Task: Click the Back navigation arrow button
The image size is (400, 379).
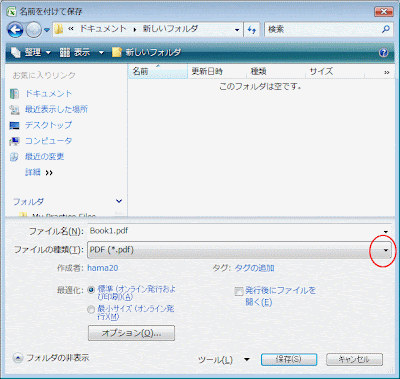Action: click(15, 30)
